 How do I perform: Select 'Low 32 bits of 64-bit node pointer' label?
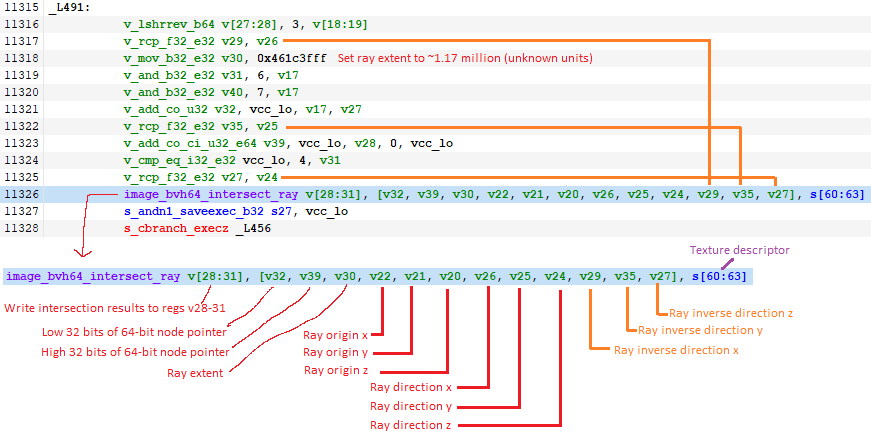(x=110, y=331)
